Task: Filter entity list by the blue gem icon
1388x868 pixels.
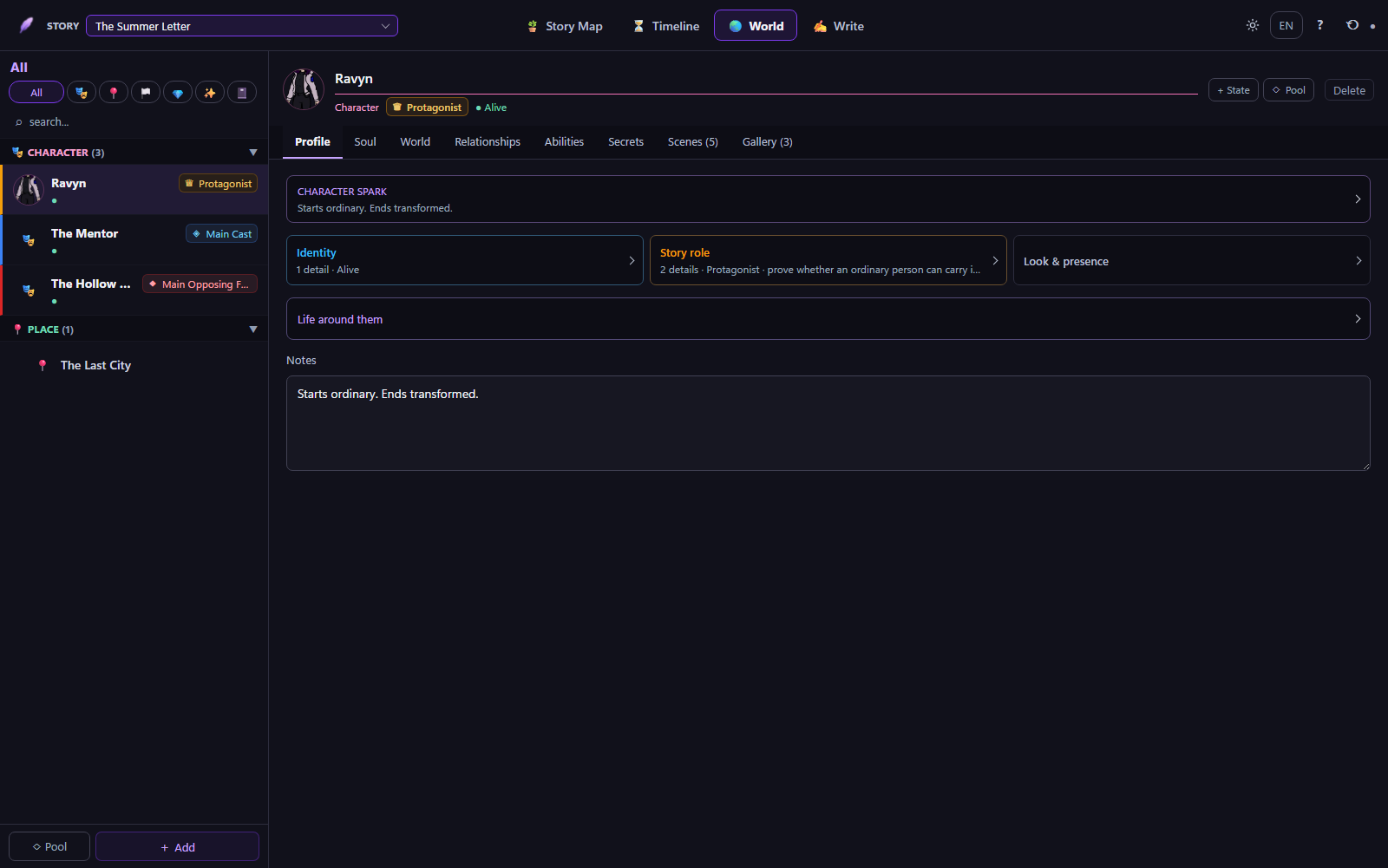Action: pos(178,93)
